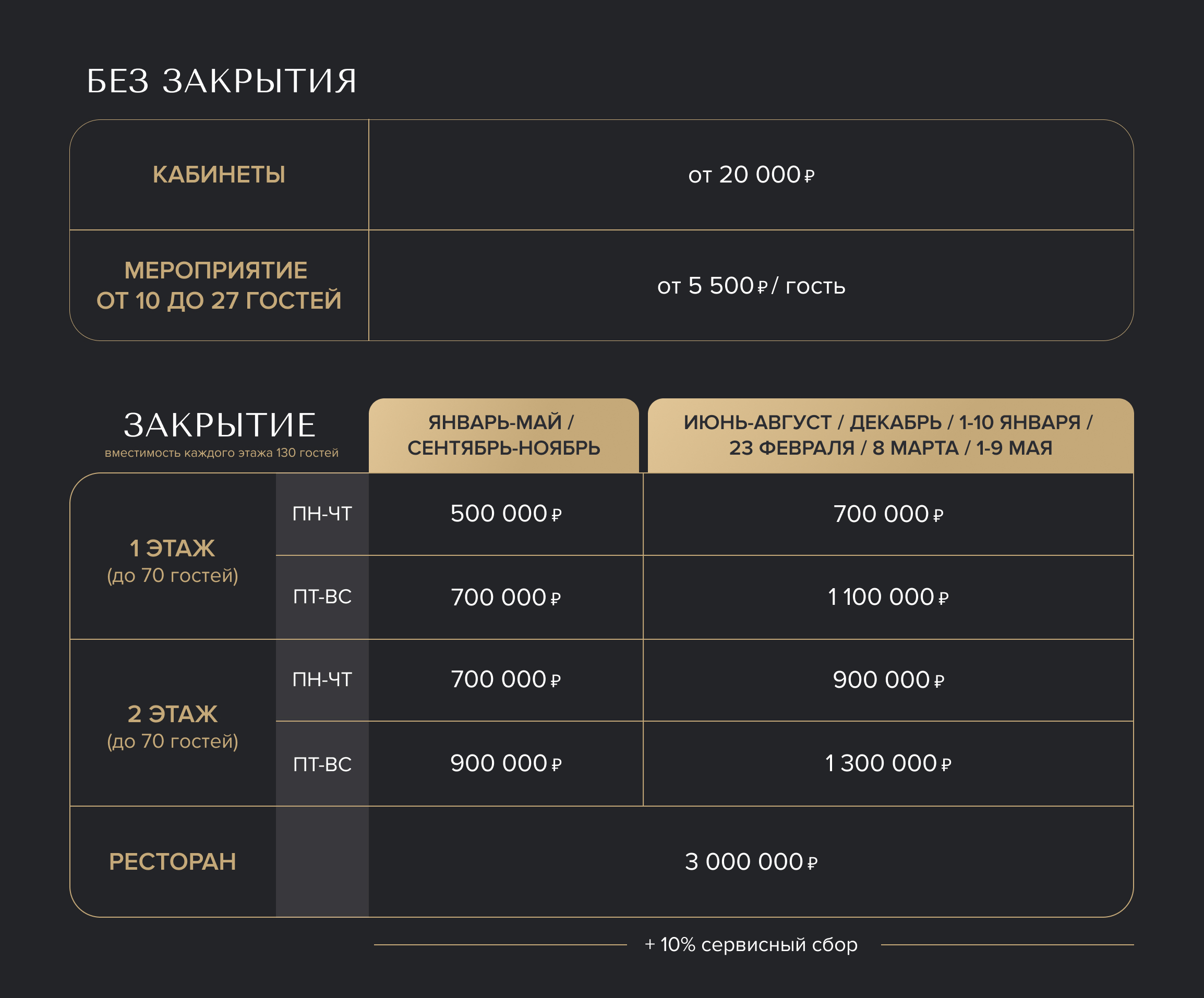Select the ИЮНЬ-АВГУСТ / ДЕКАБРЬ season tab header
The height and width of the screenshot is (998, 1204).
tap(890, 435)
